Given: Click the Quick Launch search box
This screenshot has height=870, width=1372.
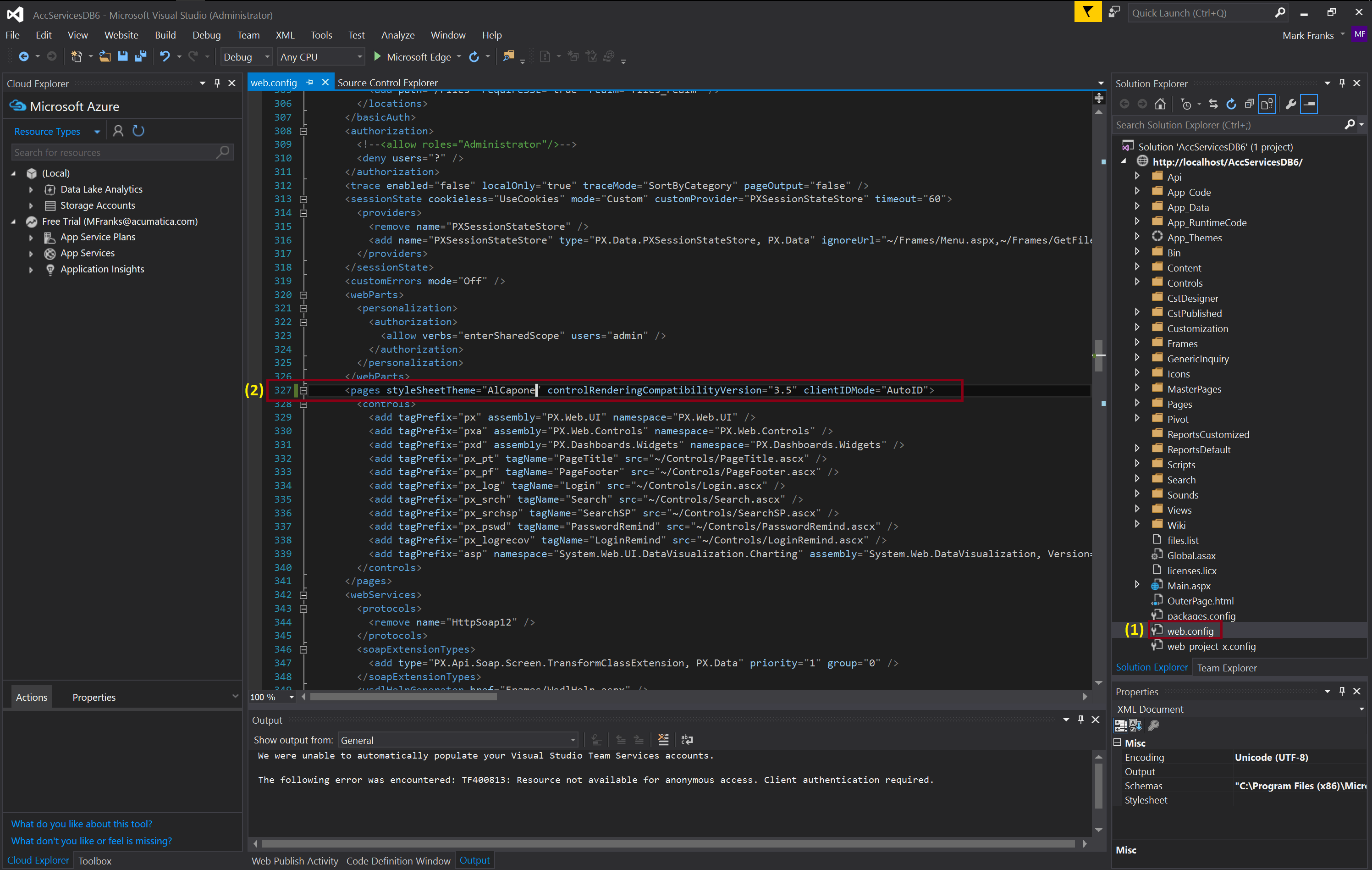Looking at the screenshot, I should coord(1208,12).
